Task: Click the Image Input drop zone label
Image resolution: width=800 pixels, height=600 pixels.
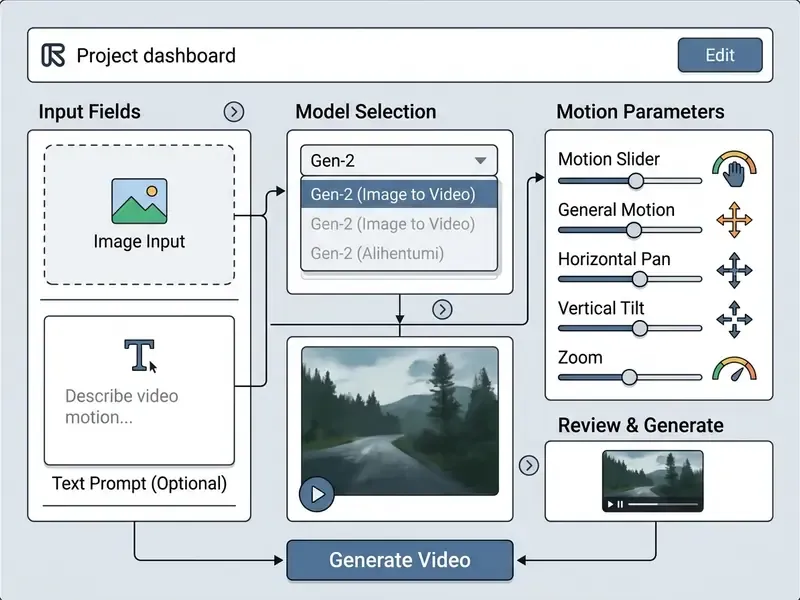Action: [x=139, y=241]
